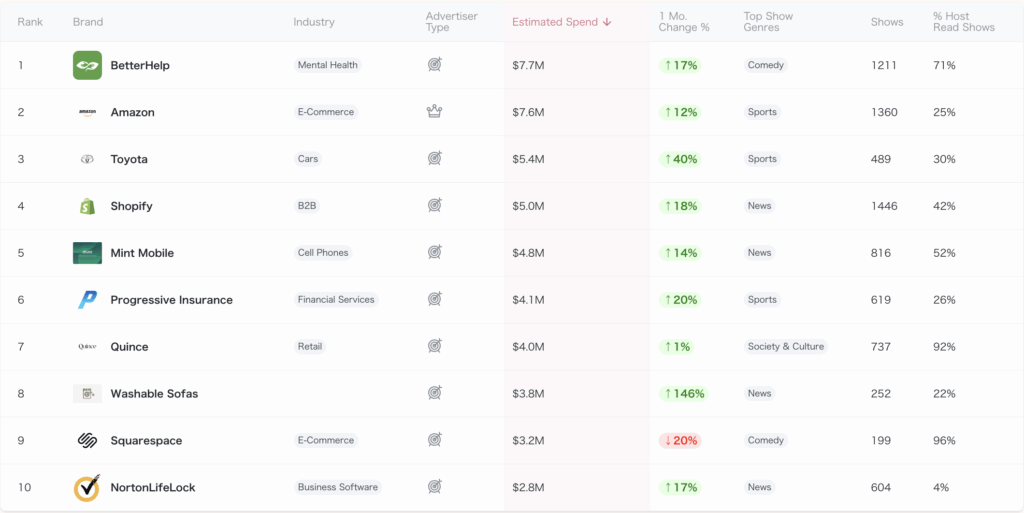Click the BetterHelp green logo icon

(x=87, y=65)
